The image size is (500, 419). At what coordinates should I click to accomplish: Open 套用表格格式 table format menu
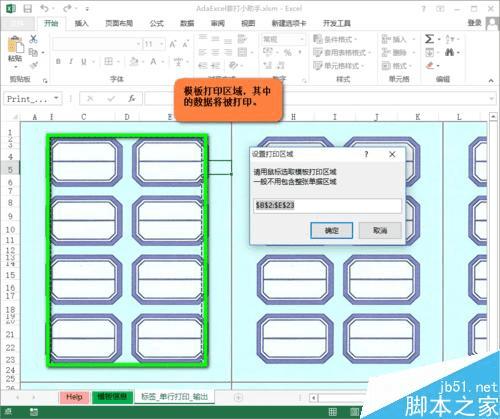pos(342,53)
